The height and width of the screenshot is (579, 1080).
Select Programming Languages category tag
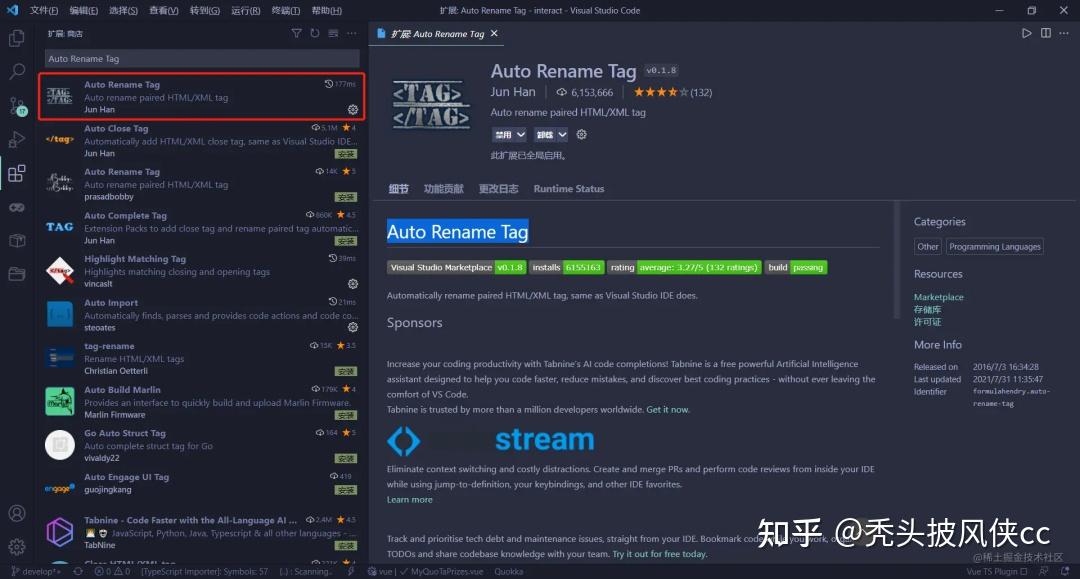point(995,246)
